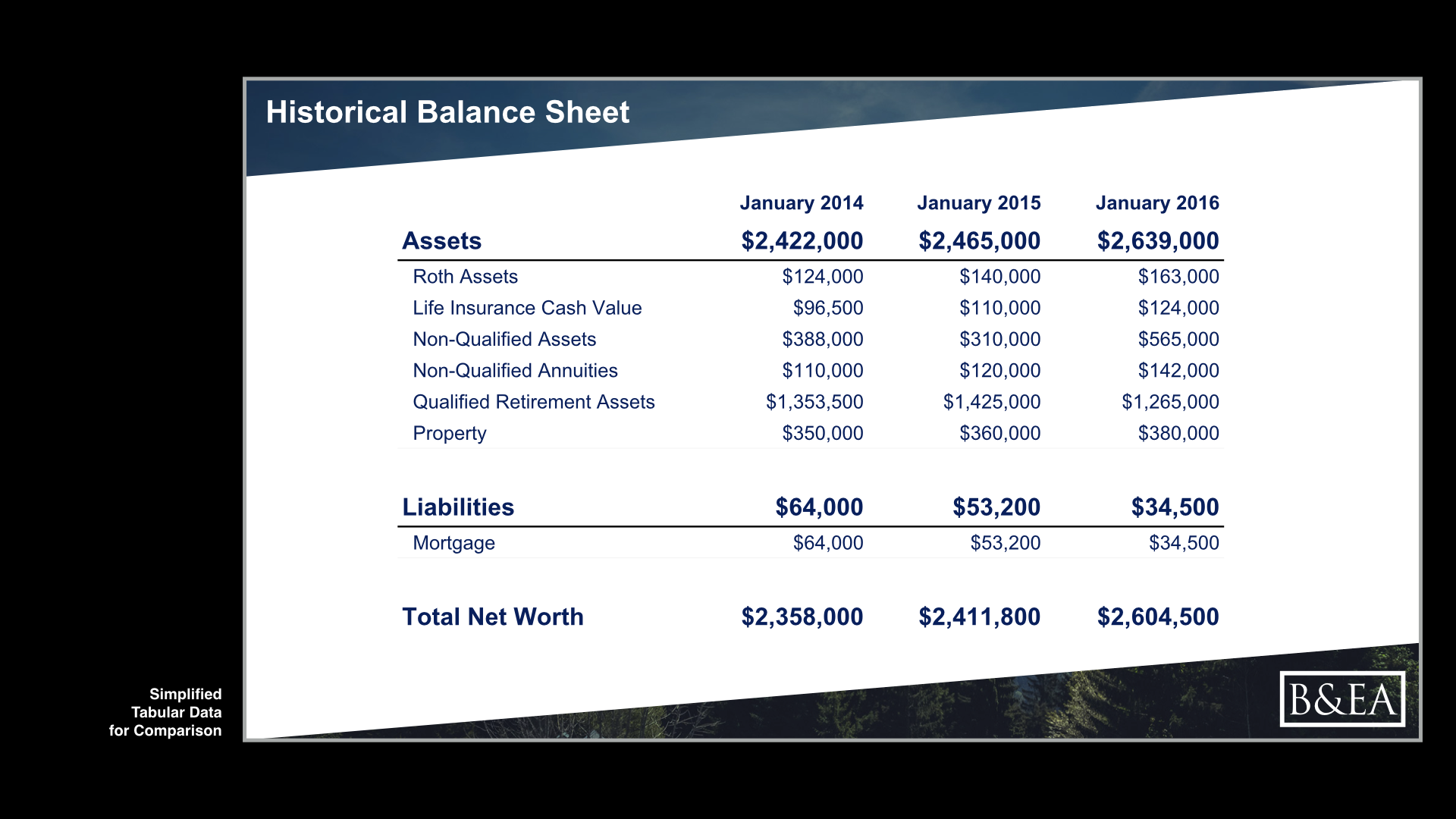
Task: Click the 'January 2014' column header
Action: [x=802, y=203]
